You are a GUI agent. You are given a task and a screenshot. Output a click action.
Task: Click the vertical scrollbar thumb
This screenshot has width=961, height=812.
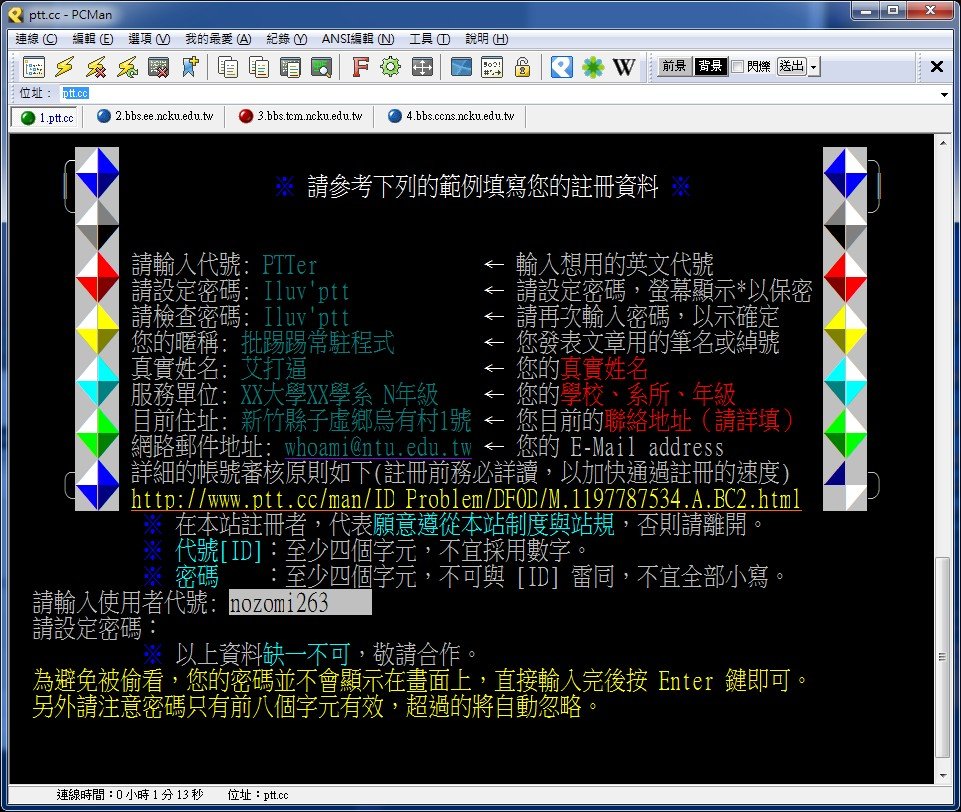click(x=943, y=657)
